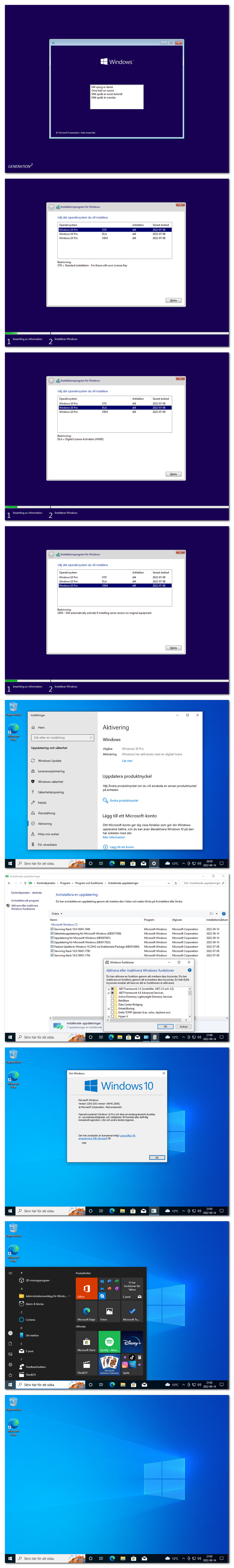Toggle .NET Framework 3.5 checkbox
This screenshot has width=234, height=1568.
point(112,989)
